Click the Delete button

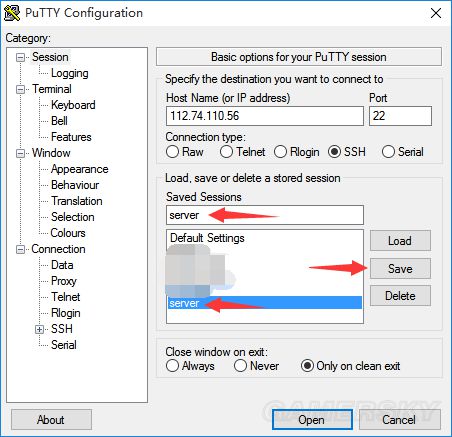[x=400, y=296]
